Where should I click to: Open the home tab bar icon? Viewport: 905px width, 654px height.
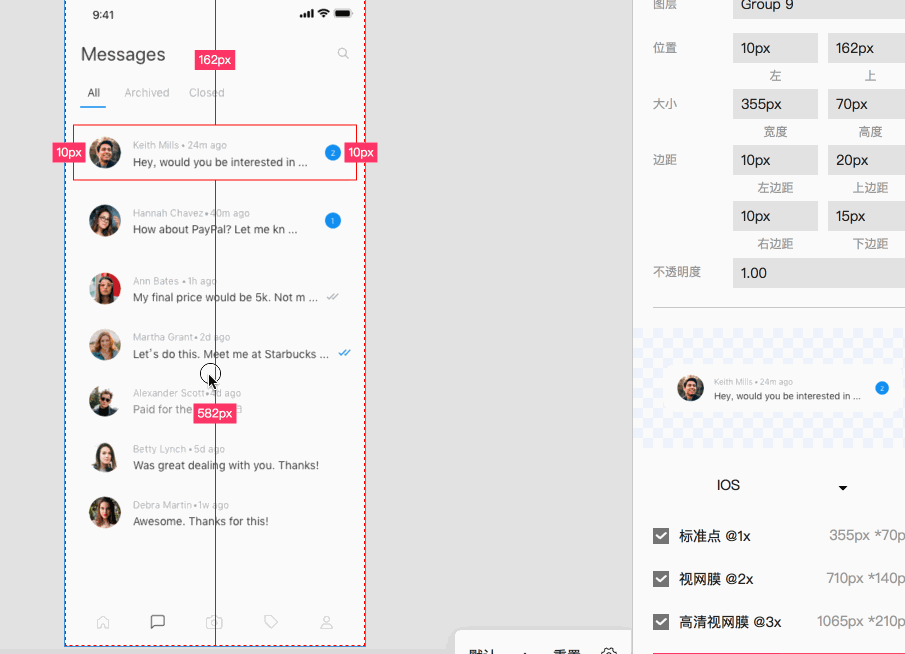(103, 622)
